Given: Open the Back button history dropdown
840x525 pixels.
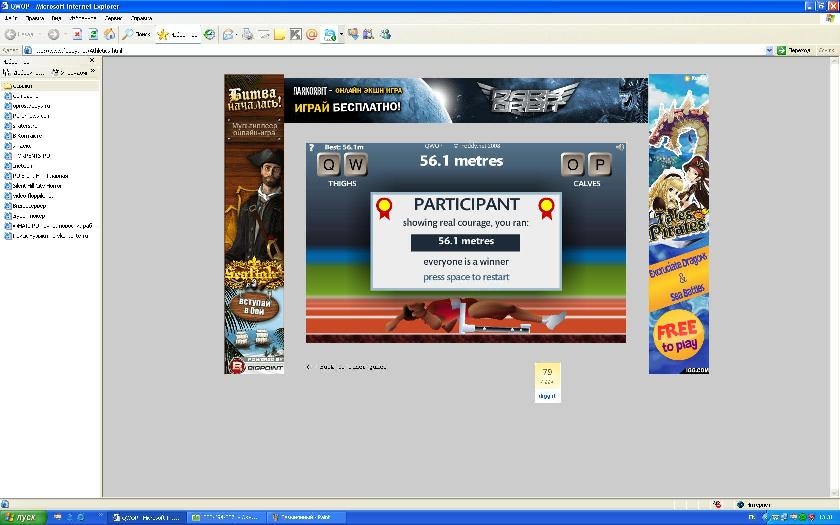Looking at the screenshot, I should 38,34.
